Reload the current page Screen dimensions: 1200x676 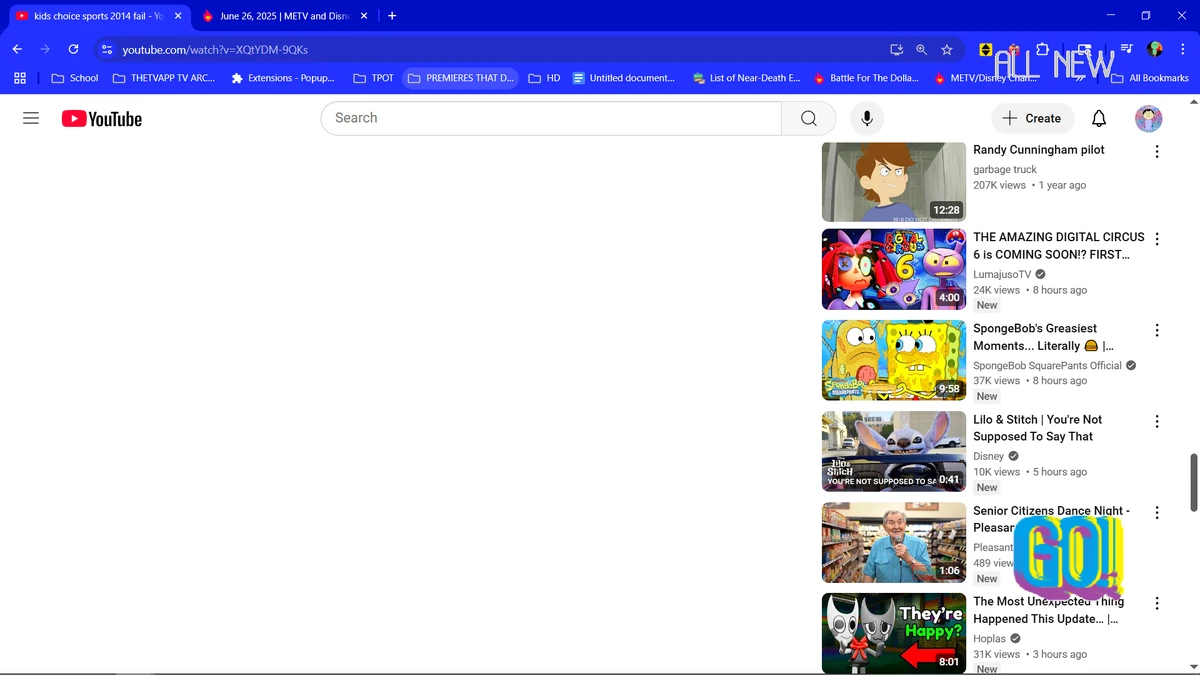[72, 49]
